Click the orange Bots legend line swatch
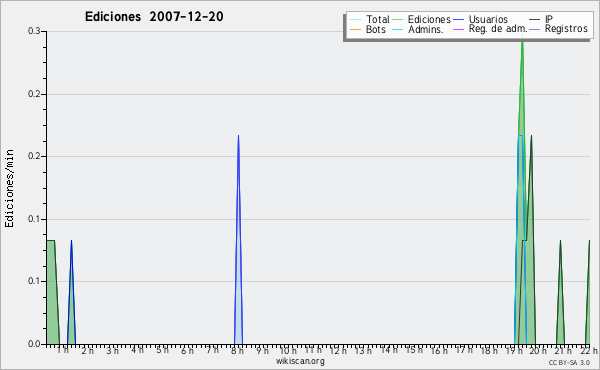 (355, 29)
